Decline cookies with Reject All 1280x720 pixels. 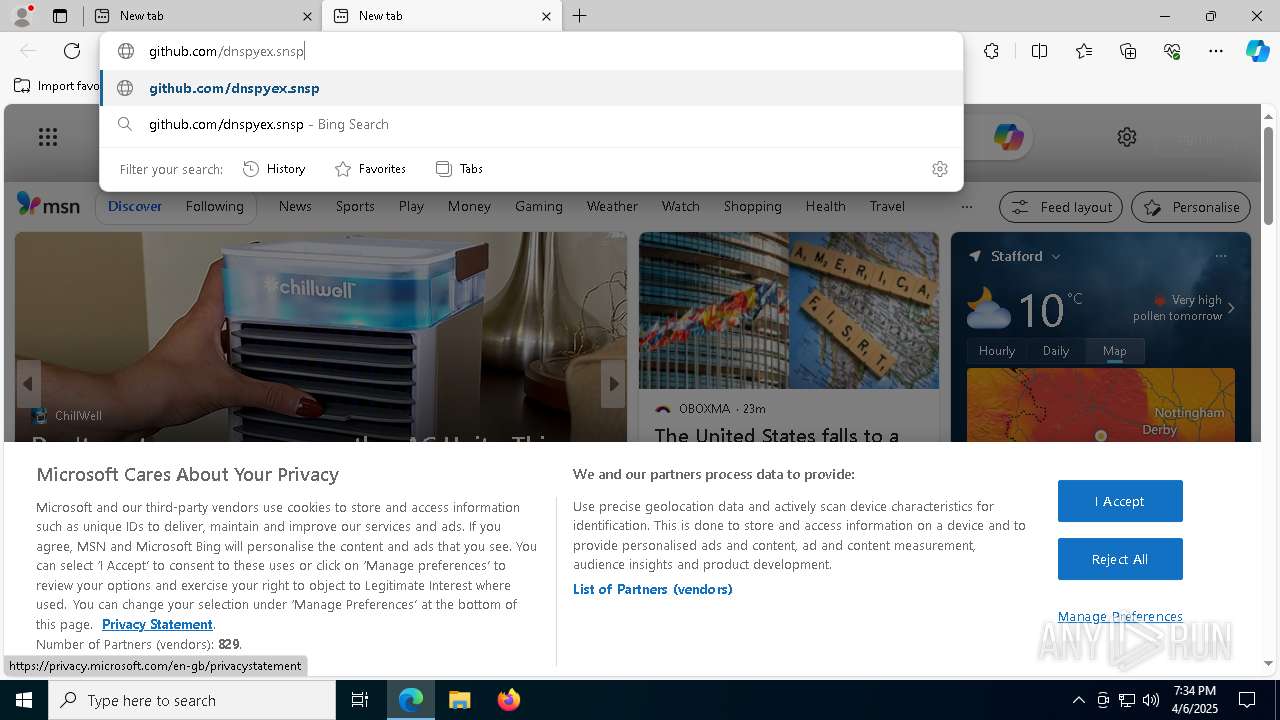1120,559
